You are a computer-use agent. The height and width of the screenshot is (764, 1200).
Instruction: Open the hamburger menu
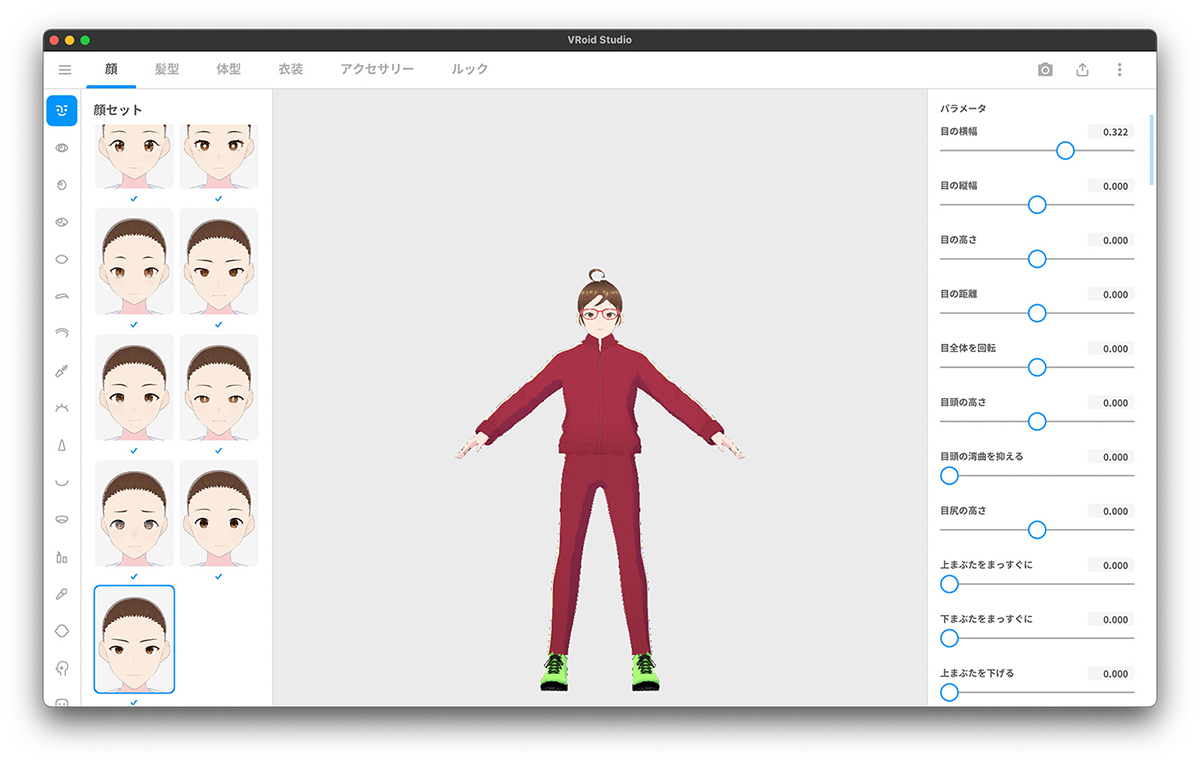pyautogui.click(x=65, y=70)
